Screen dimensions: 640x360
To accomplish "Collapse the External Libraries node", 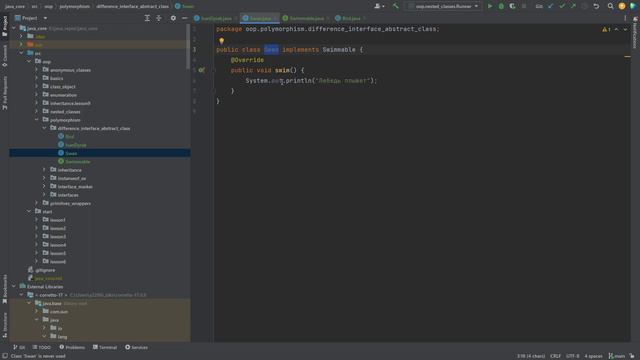I will pyautogui.click(x=14, y=287).
